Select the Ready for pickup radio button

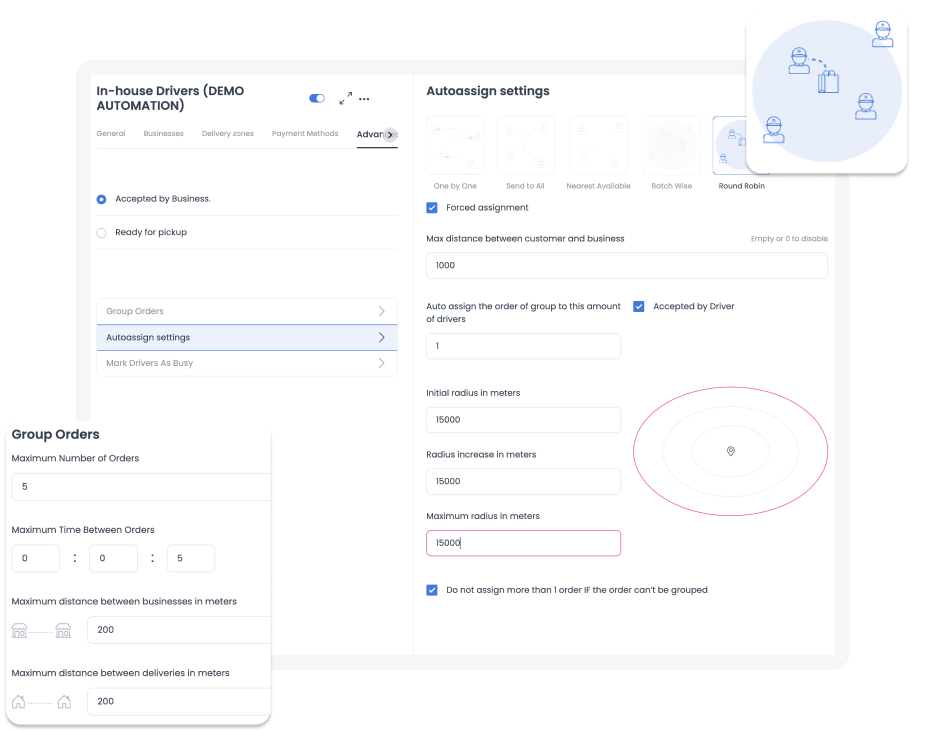coord(102,232)
